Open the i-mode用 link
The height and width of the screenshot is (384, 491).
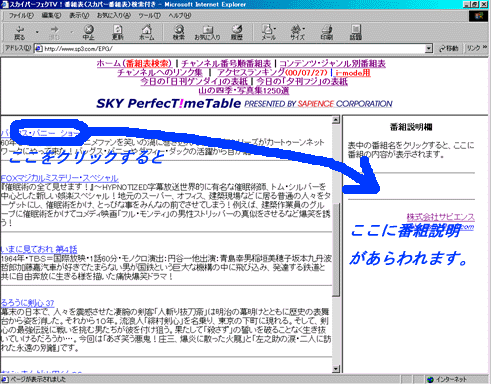pos(353,72)
